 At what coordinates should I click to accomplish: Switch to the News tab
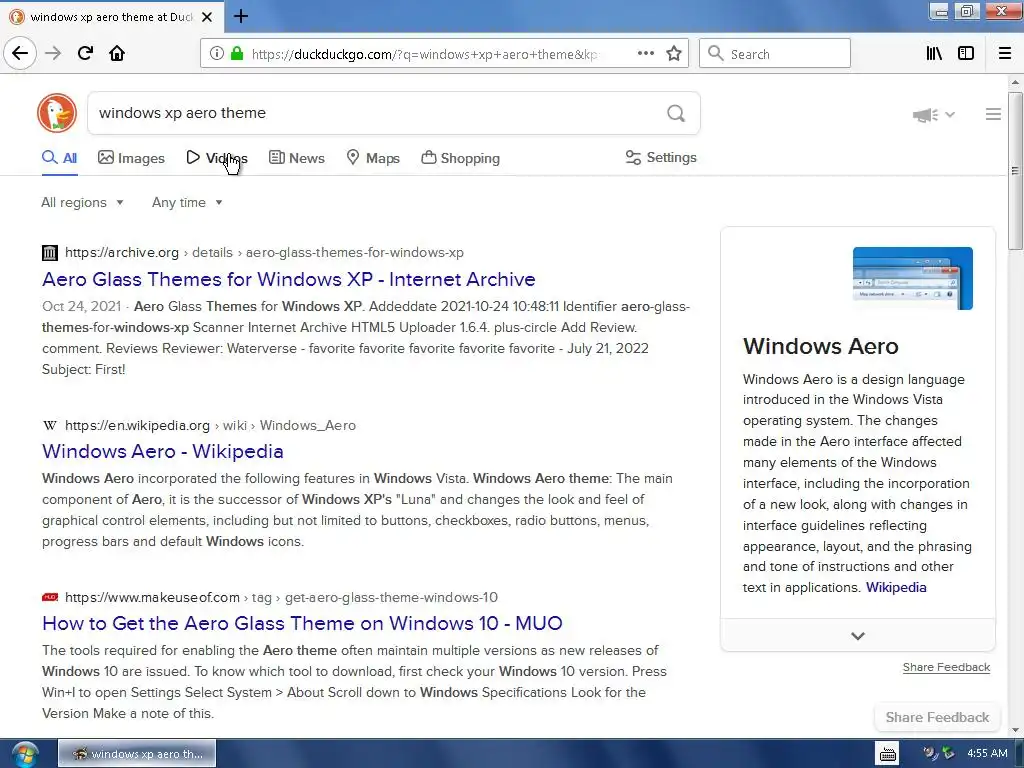tap(296, 158)
